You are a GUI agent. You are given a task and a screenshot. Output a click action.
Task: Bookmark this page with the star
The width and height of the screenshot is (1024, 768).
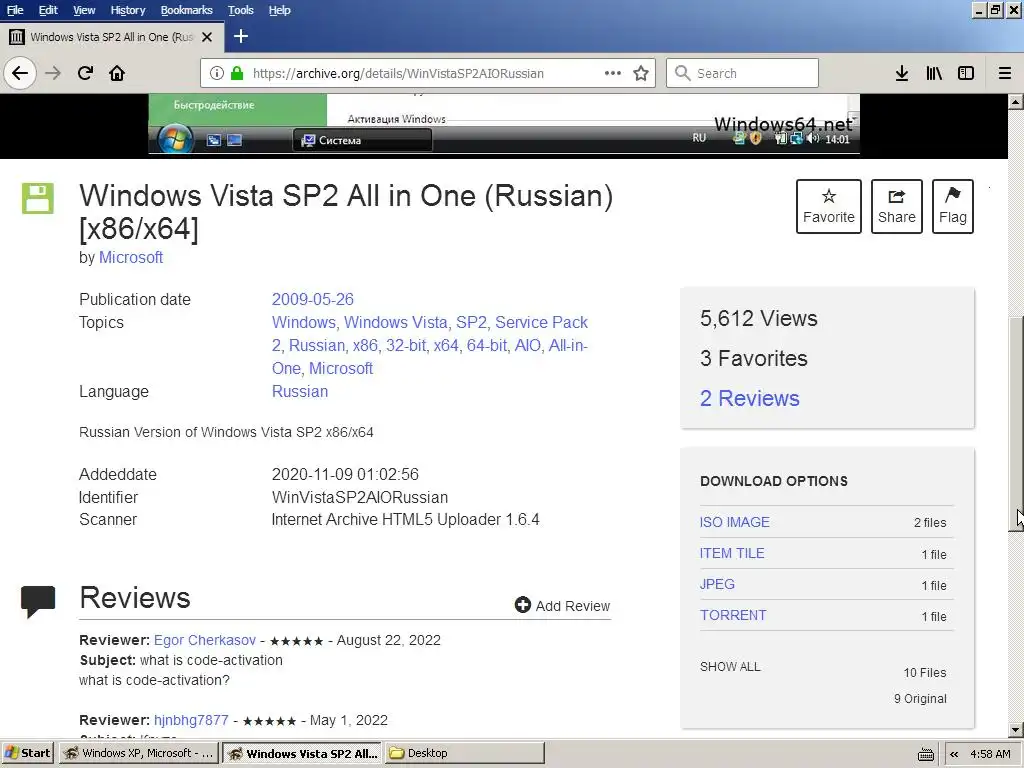click(x=641, y=73)
